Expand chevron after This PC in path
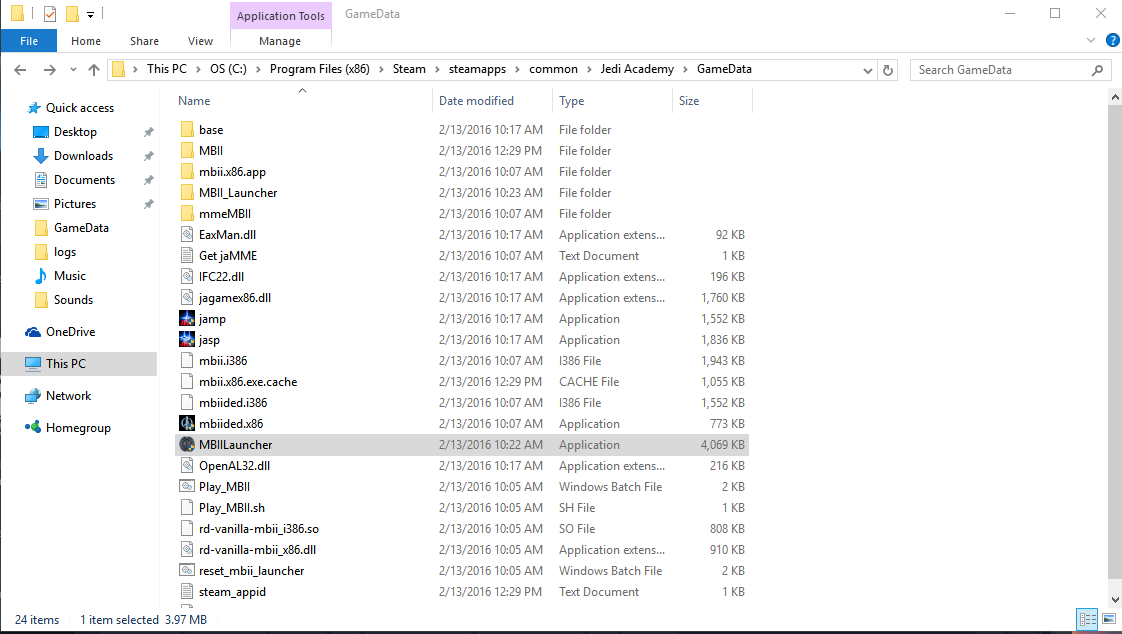The height and width of the screenshot is (634, 1122). point(198,69)
